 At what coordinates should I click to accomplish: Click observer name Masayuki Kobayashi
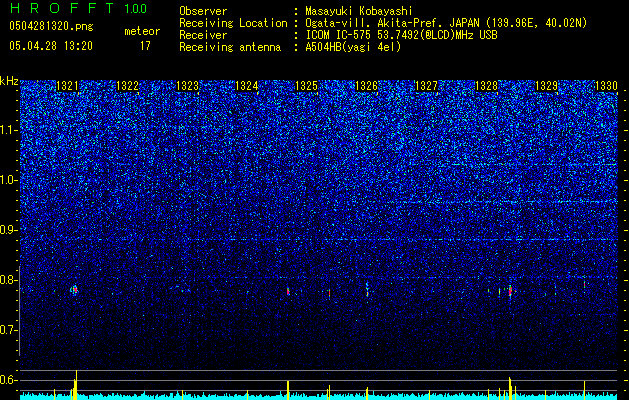(359, 11)
